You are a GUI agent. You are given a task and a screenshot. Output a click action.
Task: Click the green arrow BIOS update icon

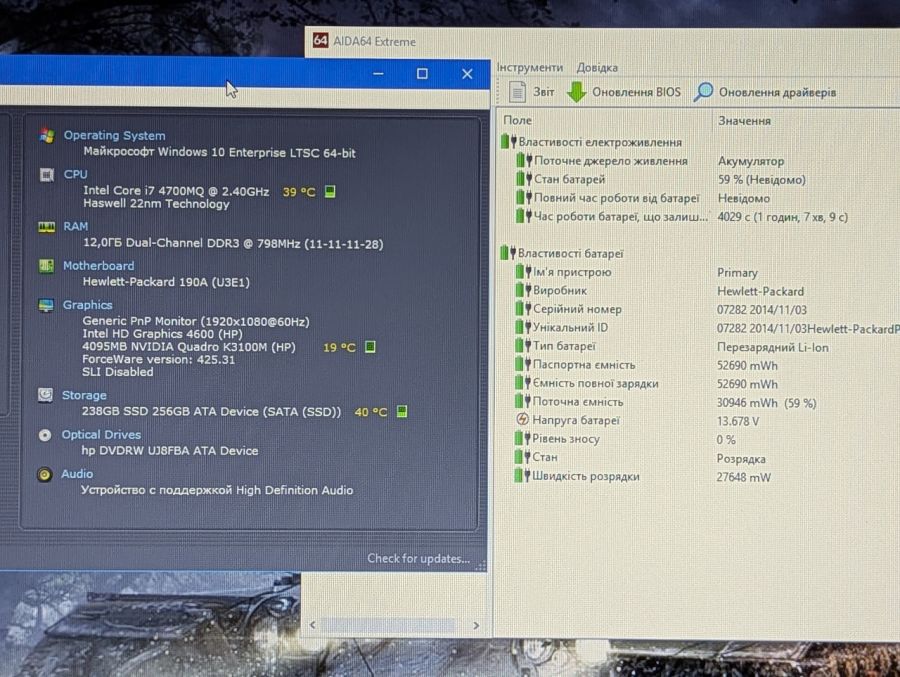pyautogui.click(x=576, y=92)
